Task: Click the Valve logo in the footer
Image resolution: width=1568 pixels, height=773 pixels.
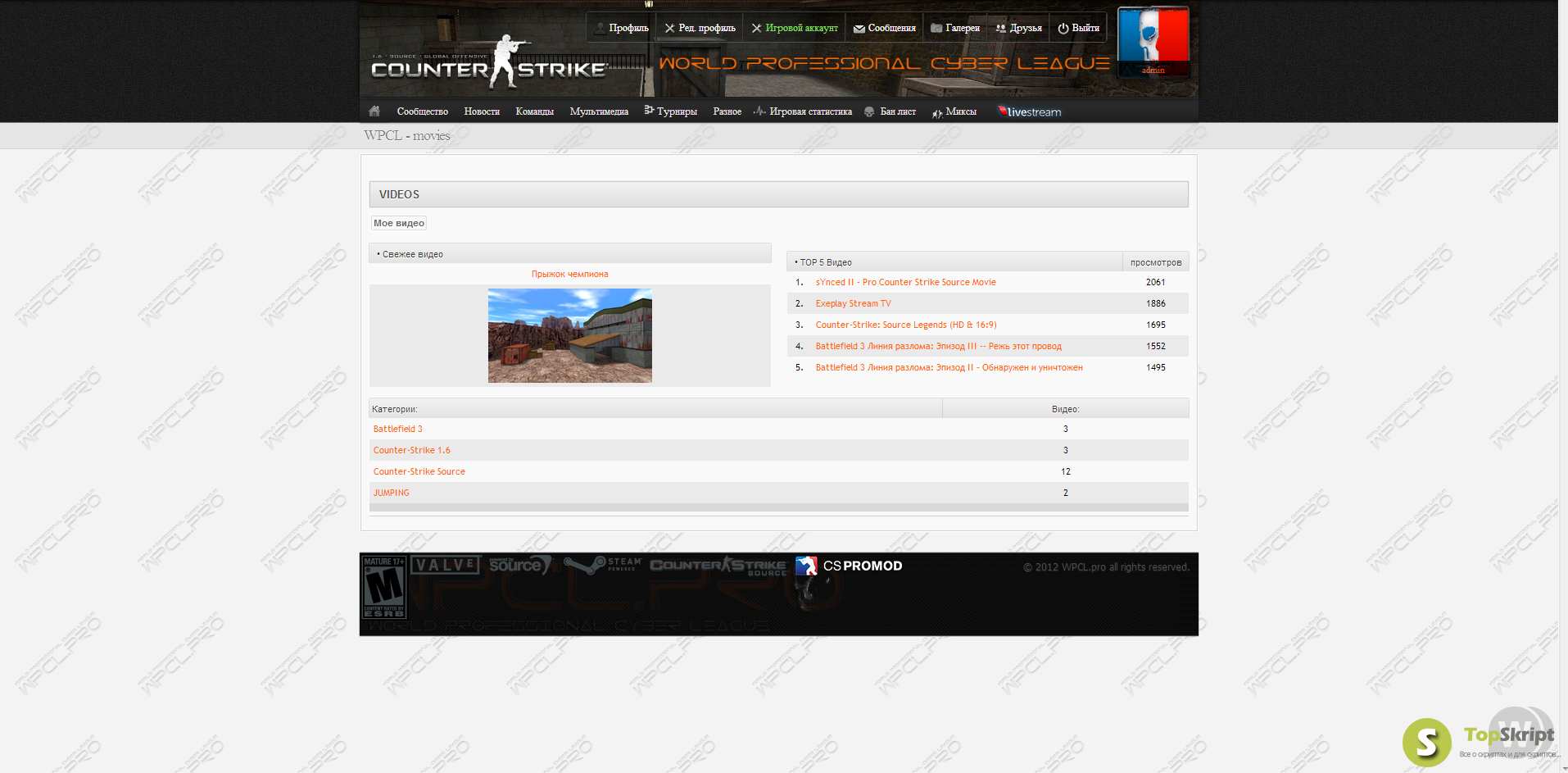Action: 445,565
